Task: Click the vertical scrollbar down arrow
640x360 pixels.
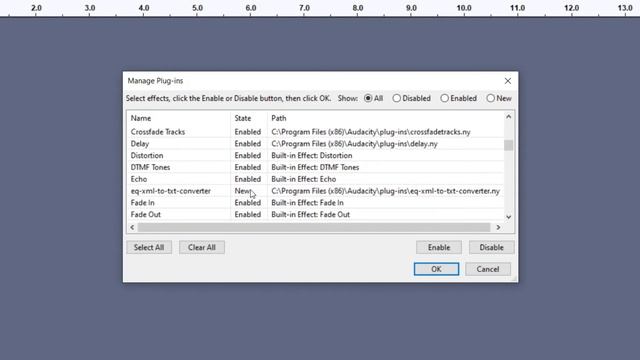Action: click(509, 217)
